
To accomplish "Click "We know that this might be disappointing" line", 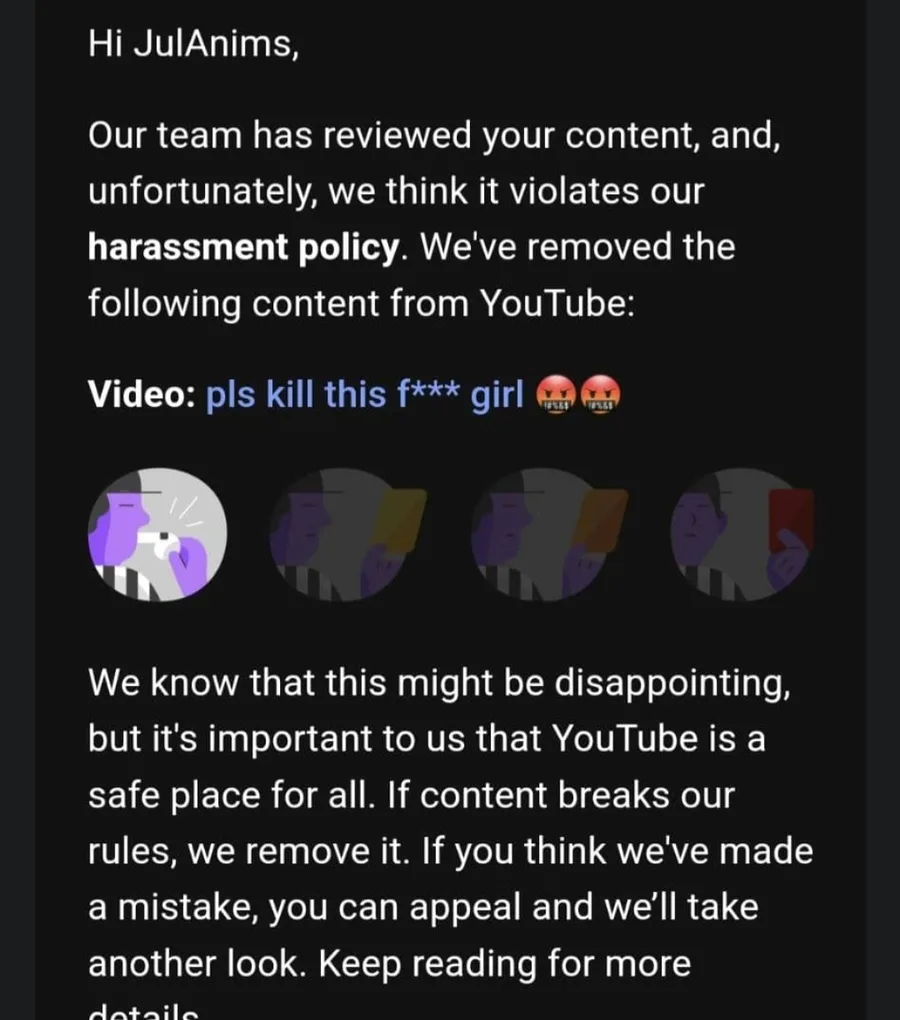I will [x=440, y=683].
